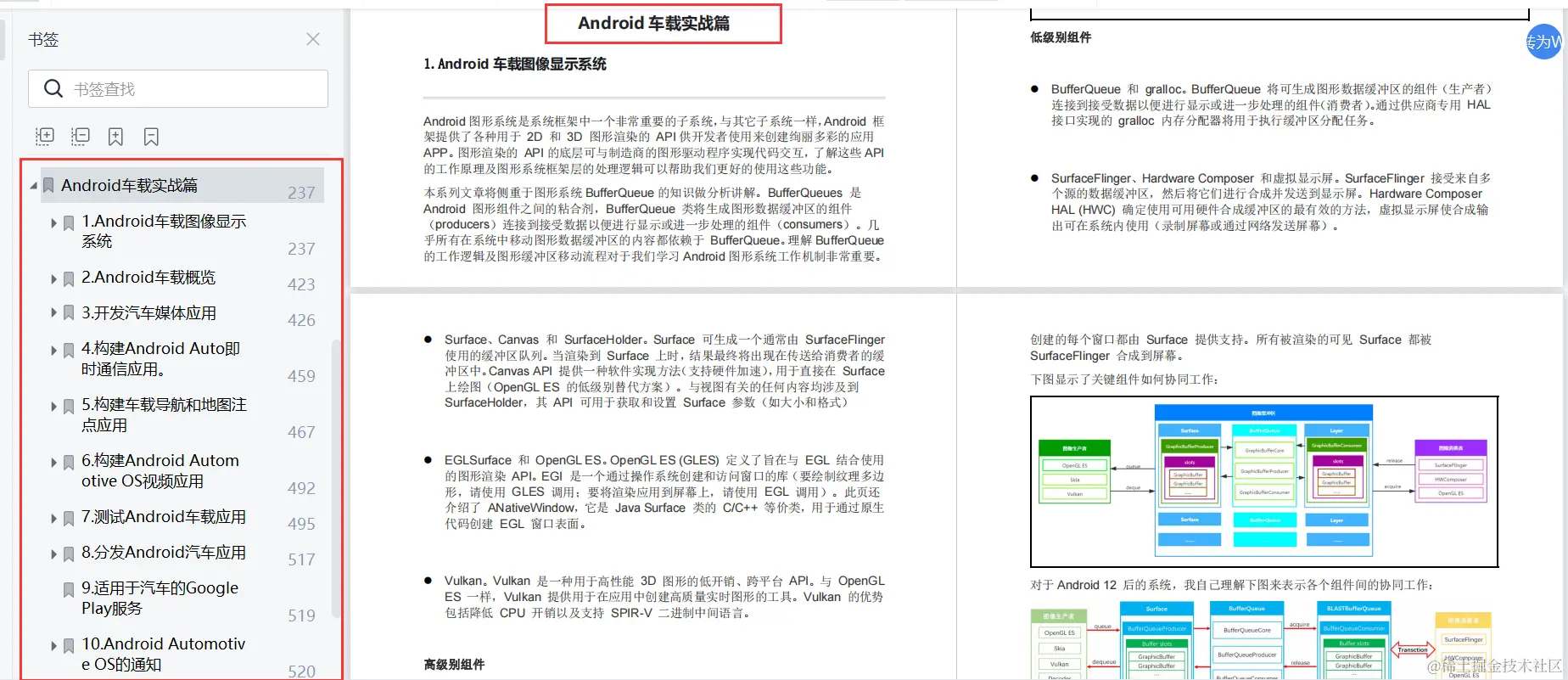
Task: Open bookmark 7.测试Android车载应用
Action: coord(164,517)
